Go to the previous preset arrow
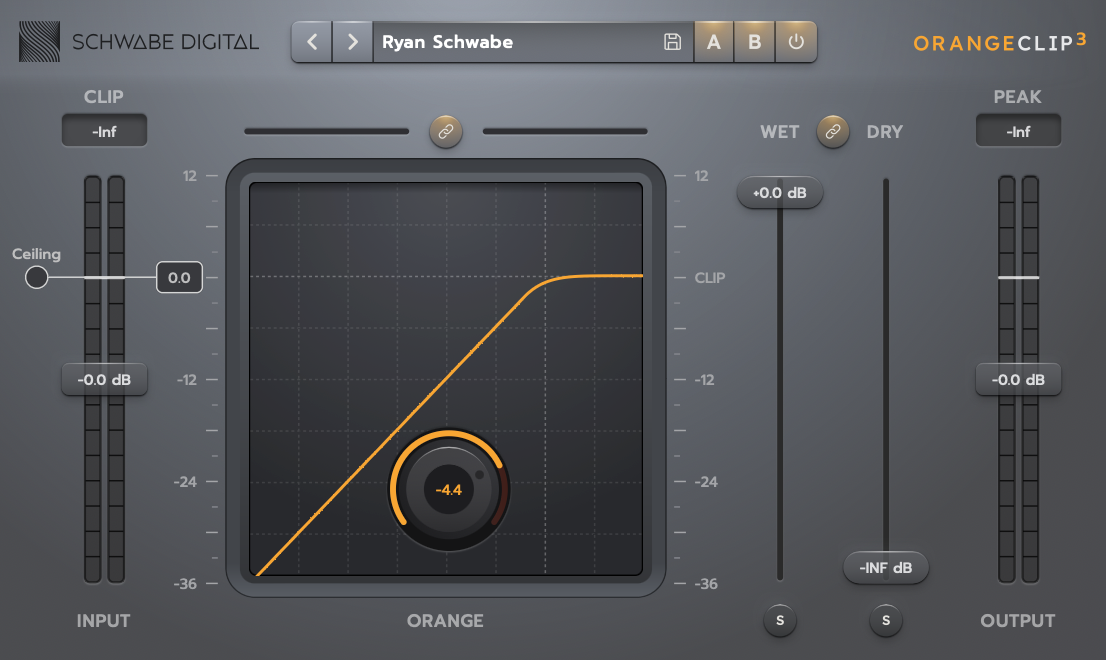The image size is (1106, 660). click(x=312, y=42)
